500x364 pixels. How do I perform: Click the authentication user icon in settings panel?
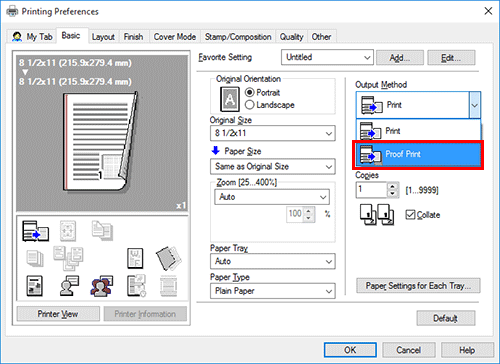pyautogui.click(x=69, y=286)
